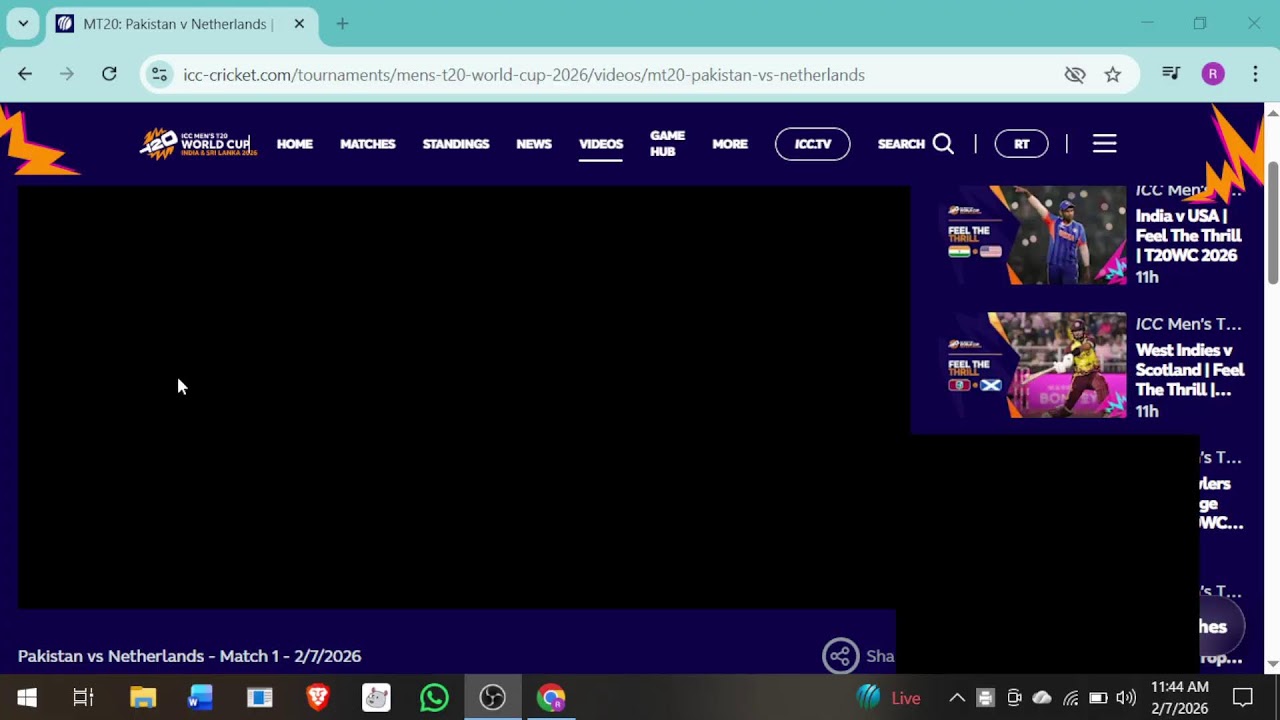Open the HOME menu item

[x=295, y=144]
